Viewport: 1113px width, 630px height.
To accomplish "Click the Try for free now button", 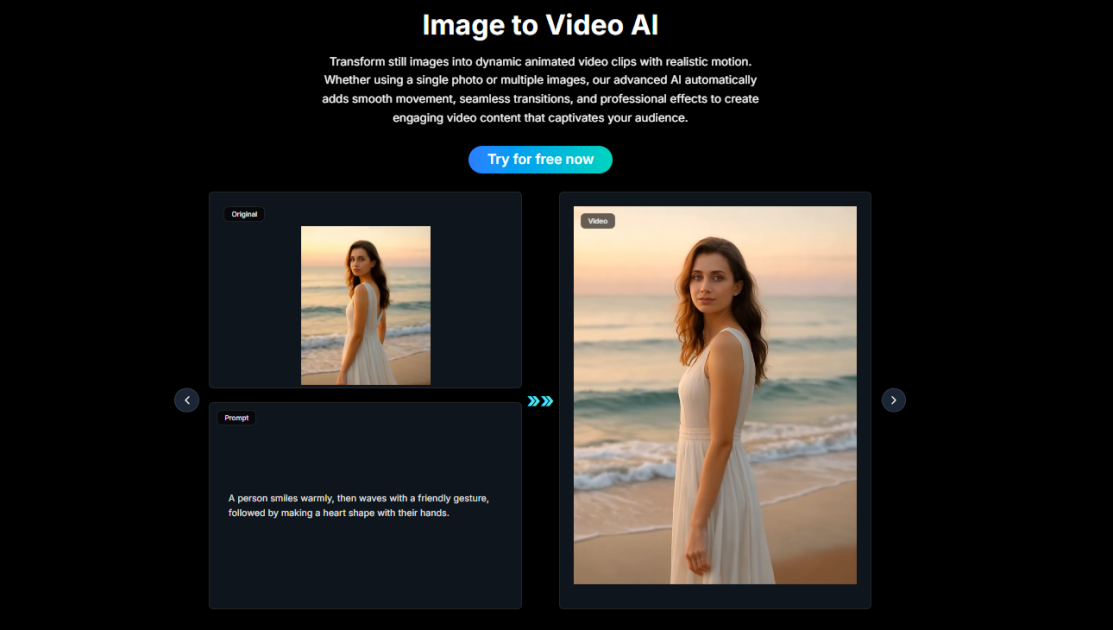I will pyautogui.click(x=540, y=159).
